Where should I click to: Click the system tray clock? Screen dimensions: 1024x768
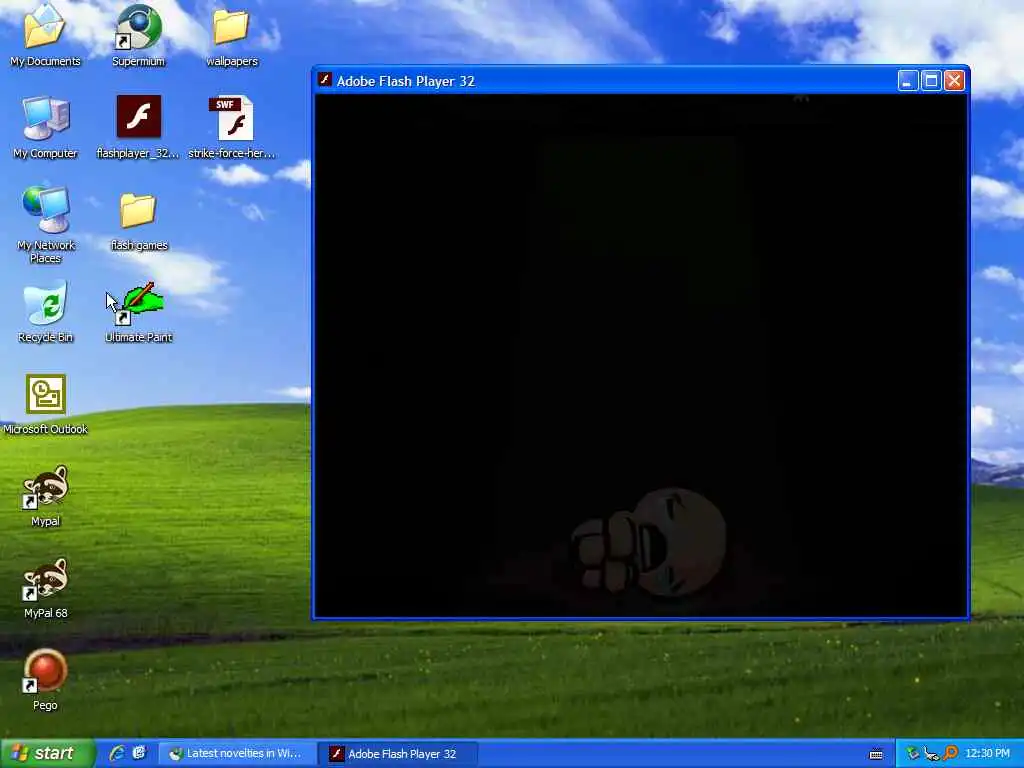point(987,754)
